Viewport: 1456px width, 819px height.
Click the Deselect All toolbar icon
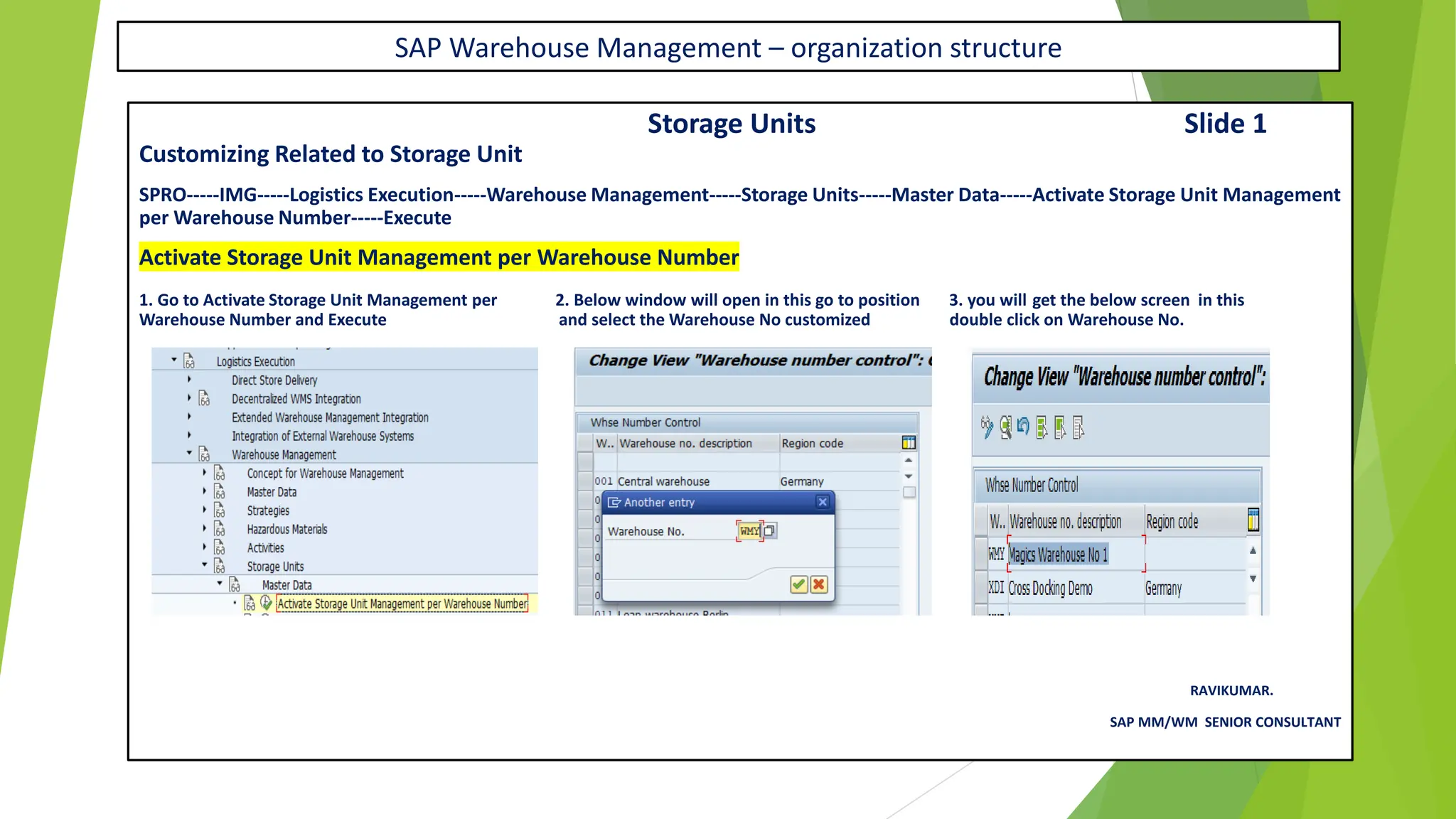point(1078,427)
